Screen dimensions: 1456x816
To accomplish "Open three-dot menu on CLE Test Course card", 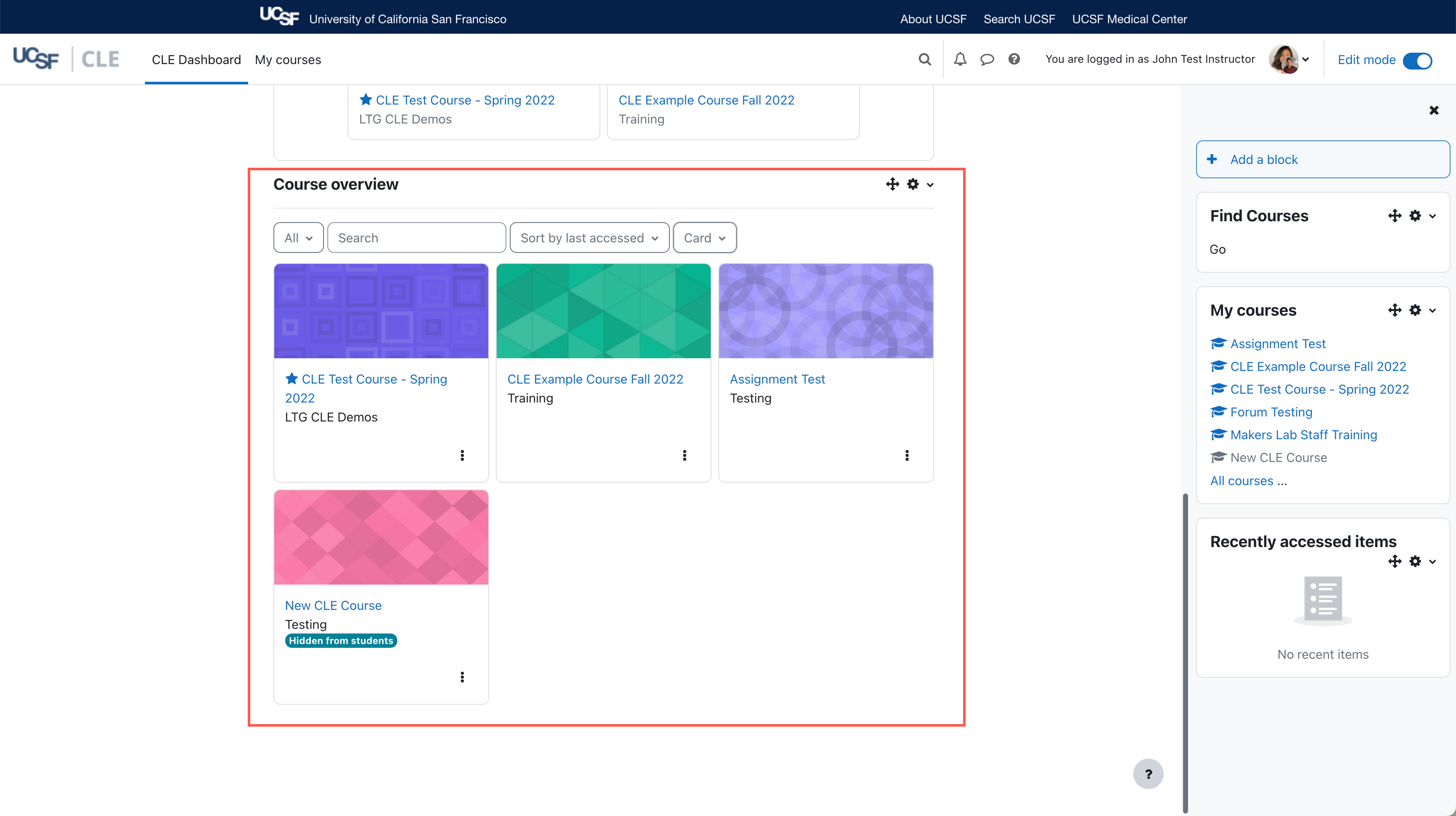I will 462,455.
